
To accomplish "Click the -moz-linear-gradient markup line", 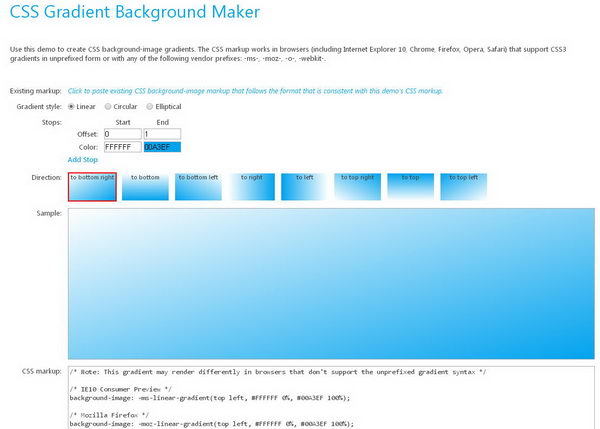I will point(212,424).
